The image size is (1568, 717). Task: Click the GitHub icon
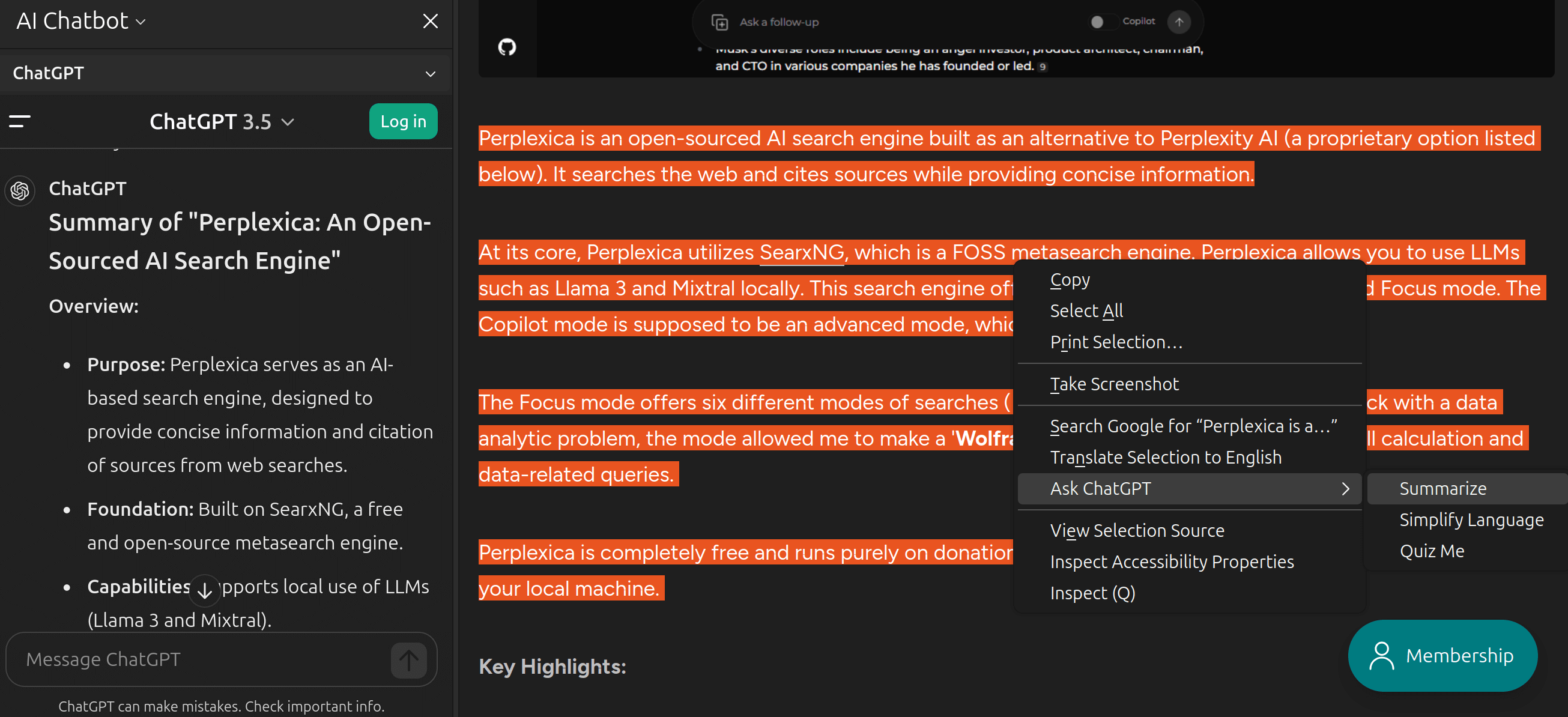(508, 47)
